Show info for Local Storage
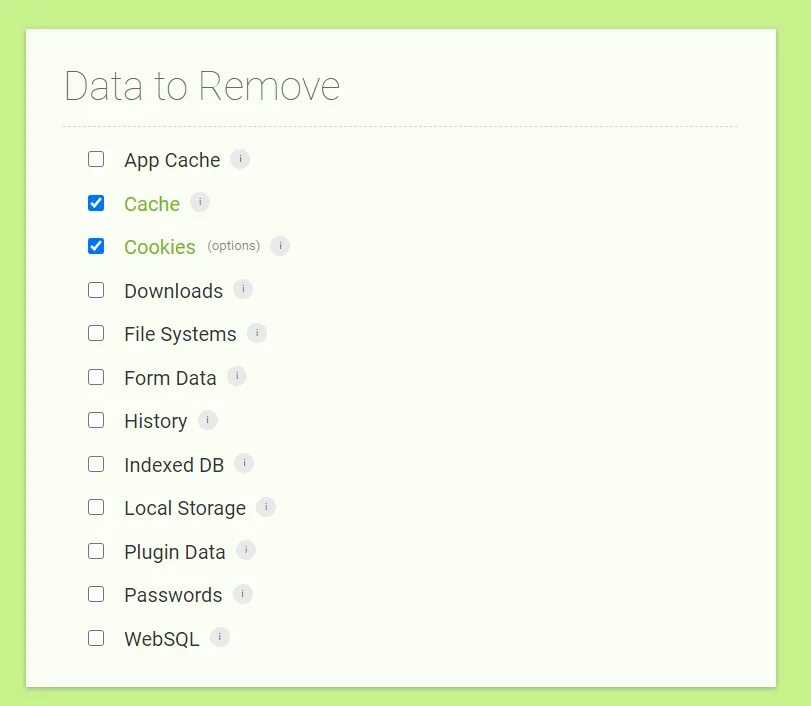811x706 pixels. (x=266, y=507)
